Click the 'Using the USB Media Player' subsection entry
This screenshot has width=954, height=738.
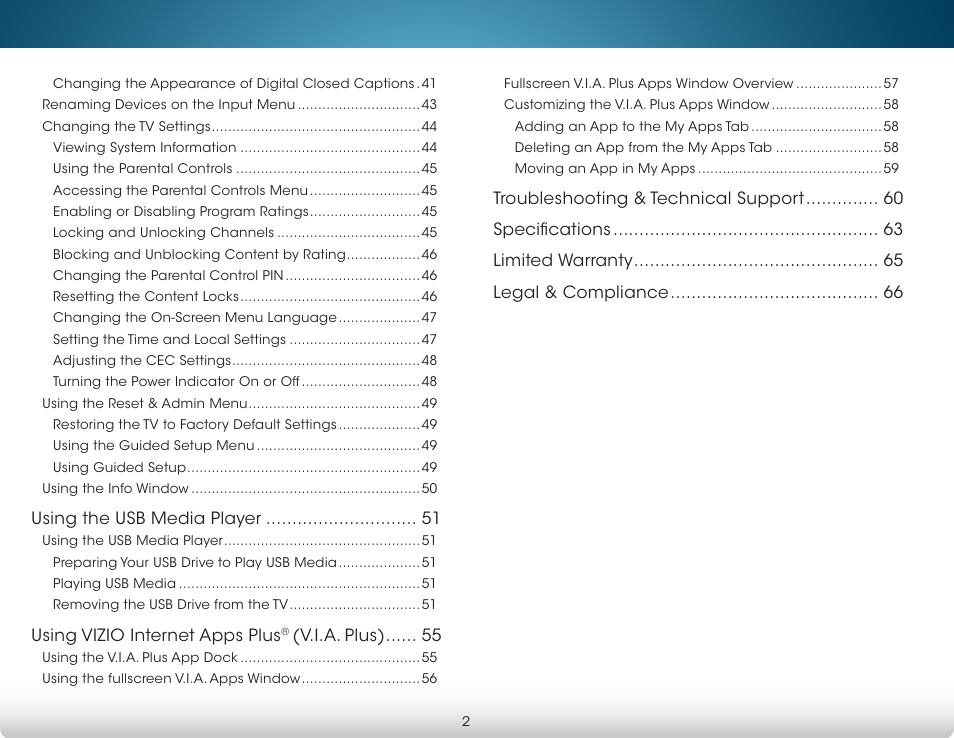coord(238,540)
